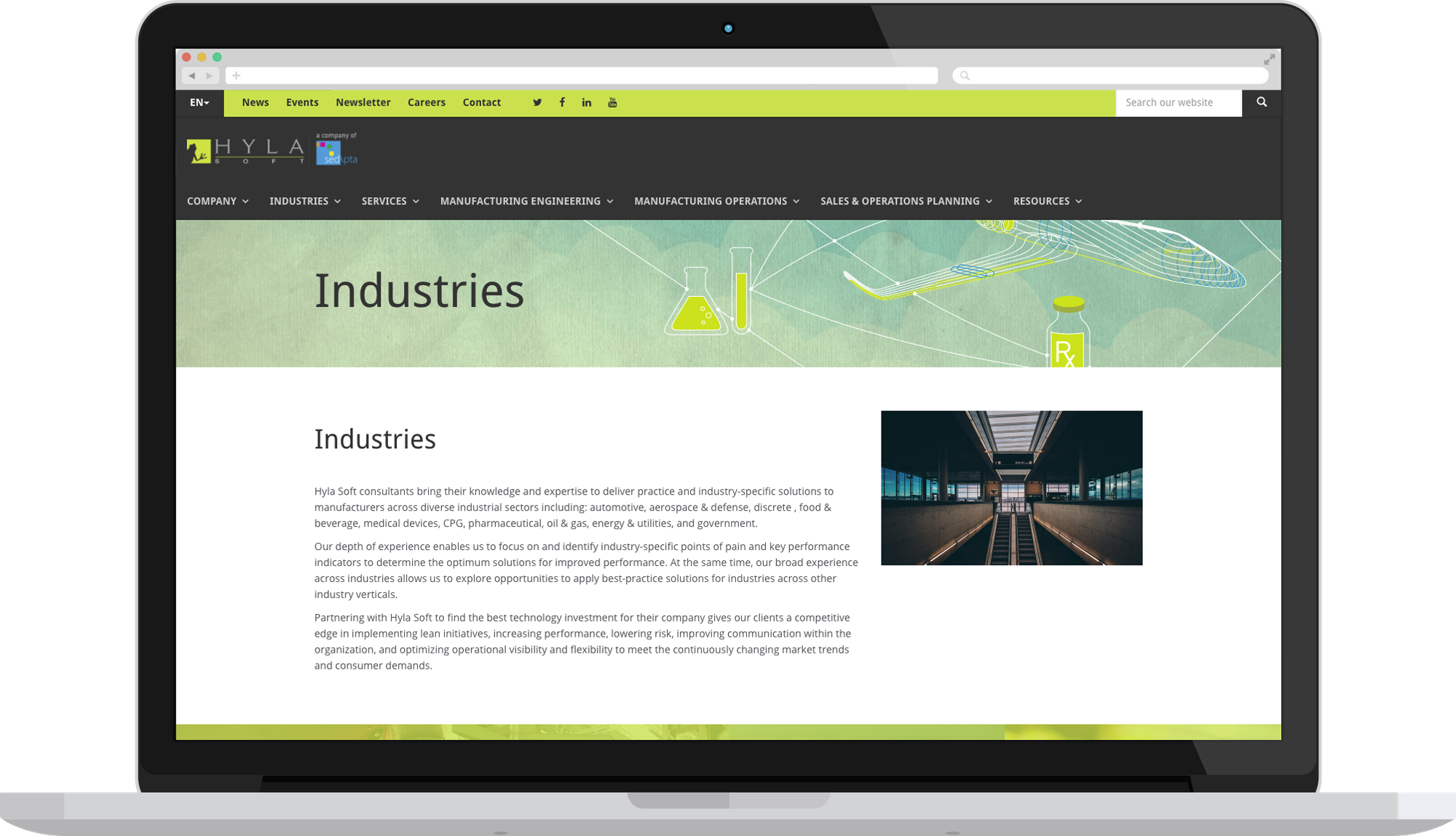This screenshot has width=1456, height=836.
Task: Expand the Industries navigation menu
Action: pyautogui.click(x=305, y=202)
